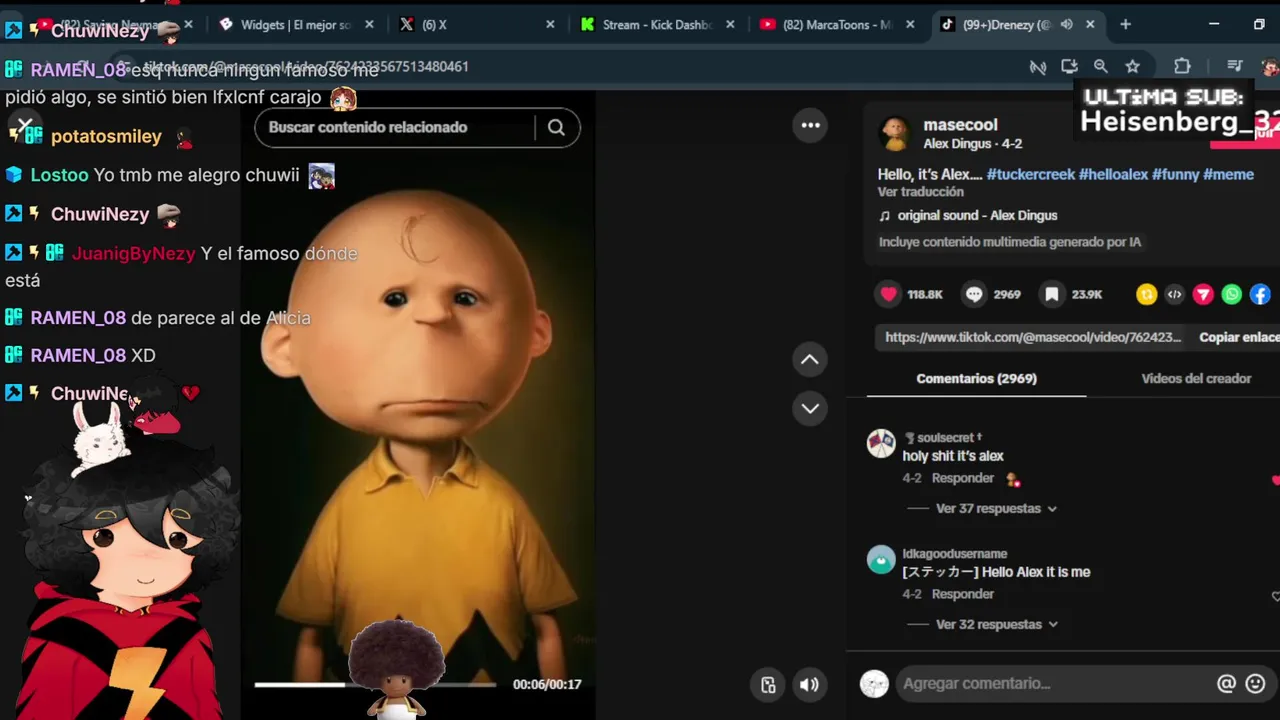This screenshot has width=1280, height=720.
Task: Open the three-dot more options menu
Action: [x=810, y=125]
